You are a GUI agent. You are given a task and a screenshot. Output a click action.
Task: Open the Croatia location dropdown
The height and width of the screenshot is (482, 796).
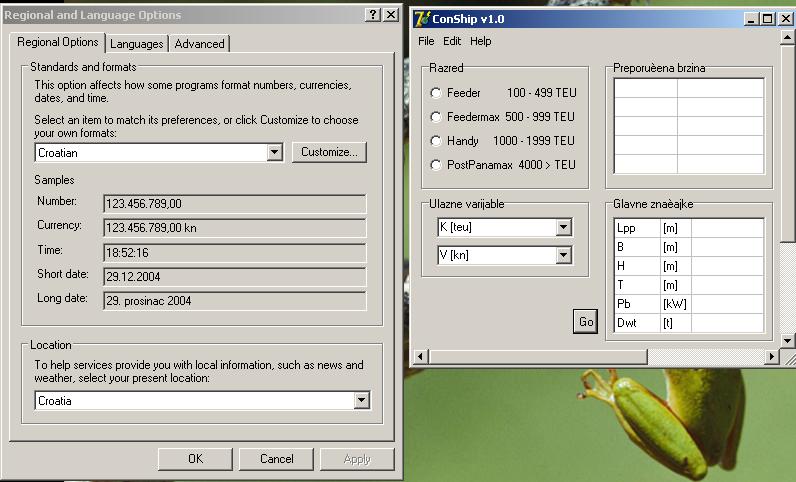pyautogui.click(x=361, y=401)
